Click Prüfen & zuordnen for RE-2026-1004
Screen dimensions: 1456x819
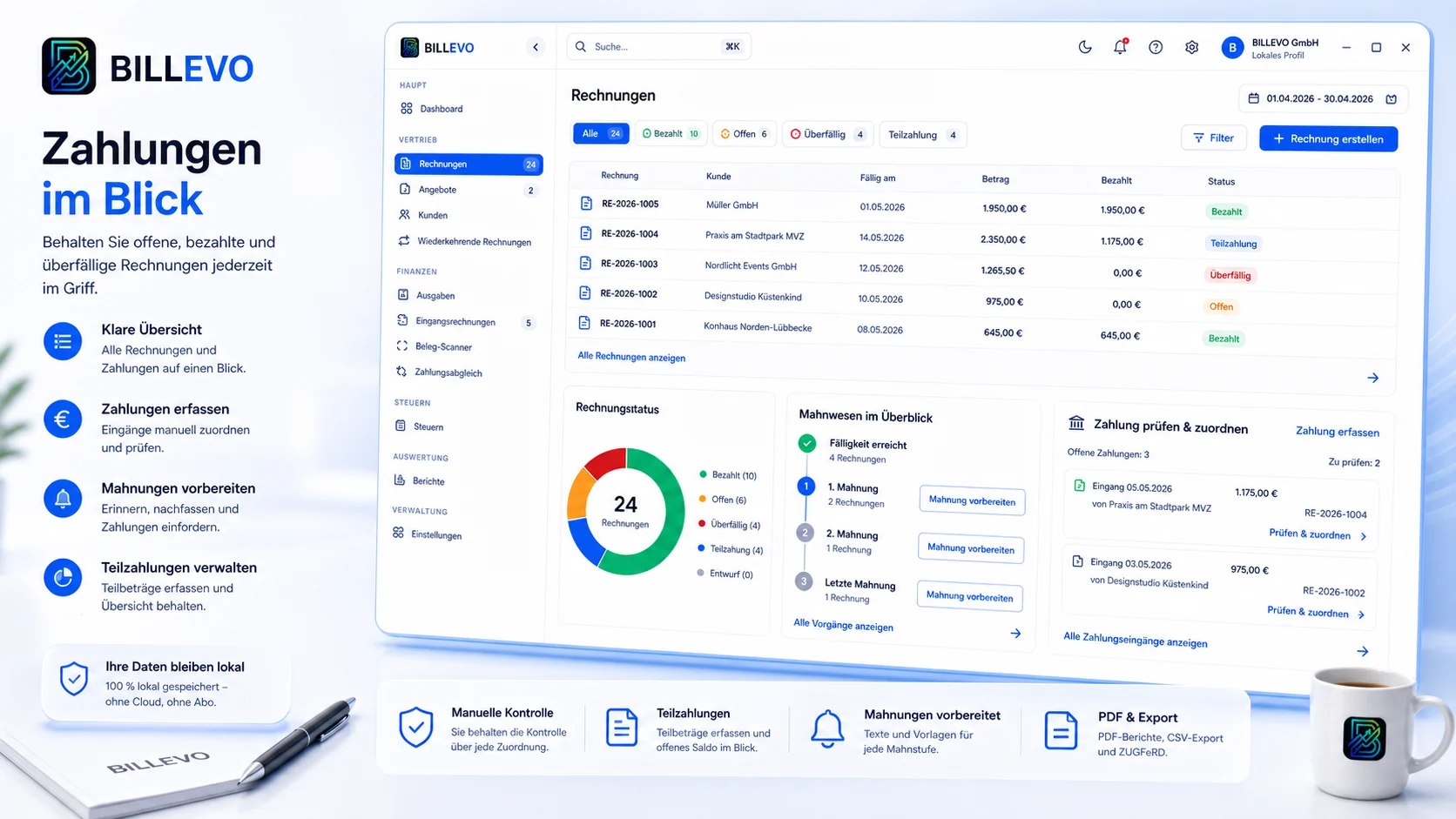(x=1318, y=534)
